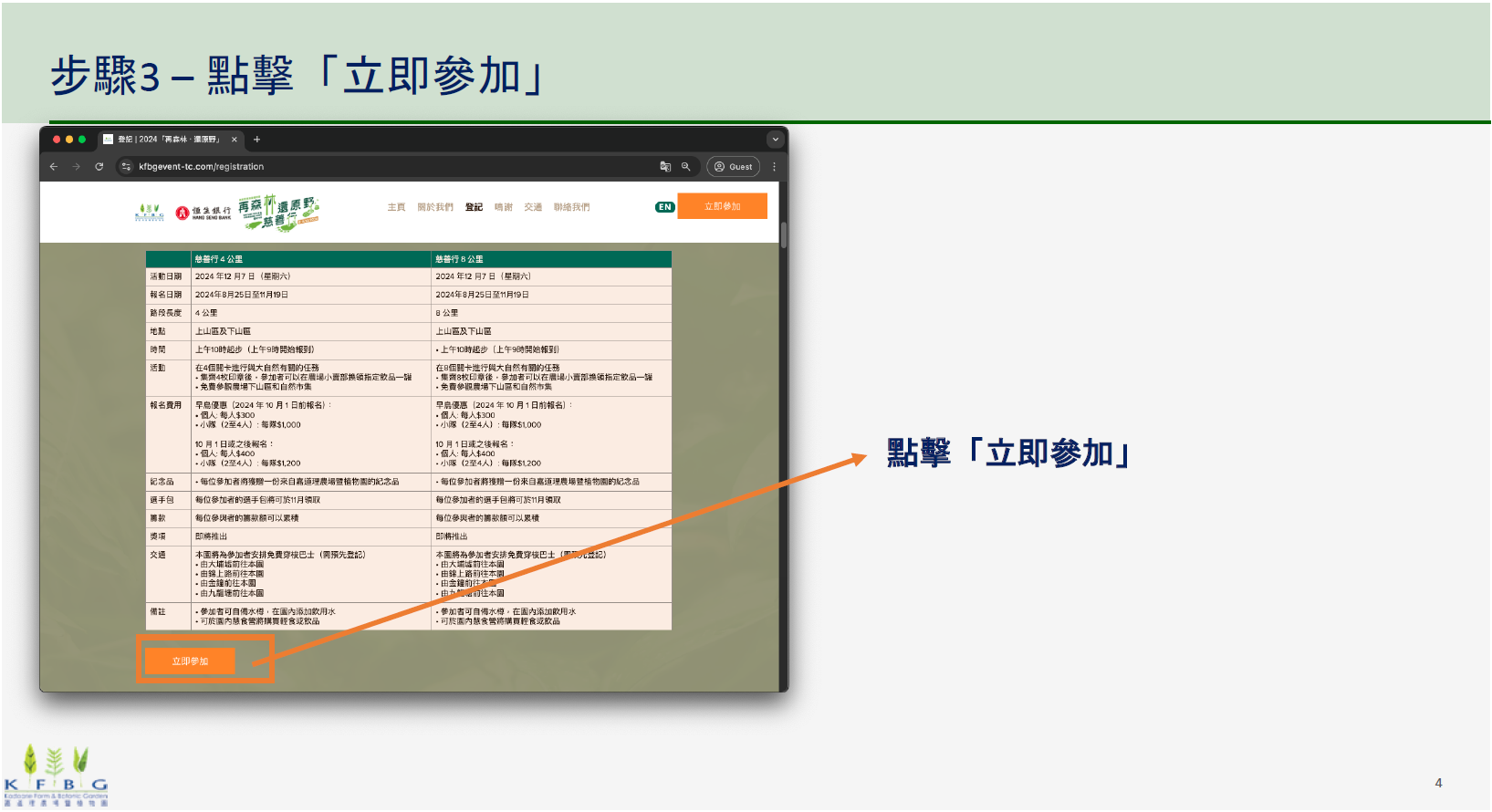The image size is (1492, 812).
Task: Click the header 立即參加 button
Action: [x=722, y=206]
